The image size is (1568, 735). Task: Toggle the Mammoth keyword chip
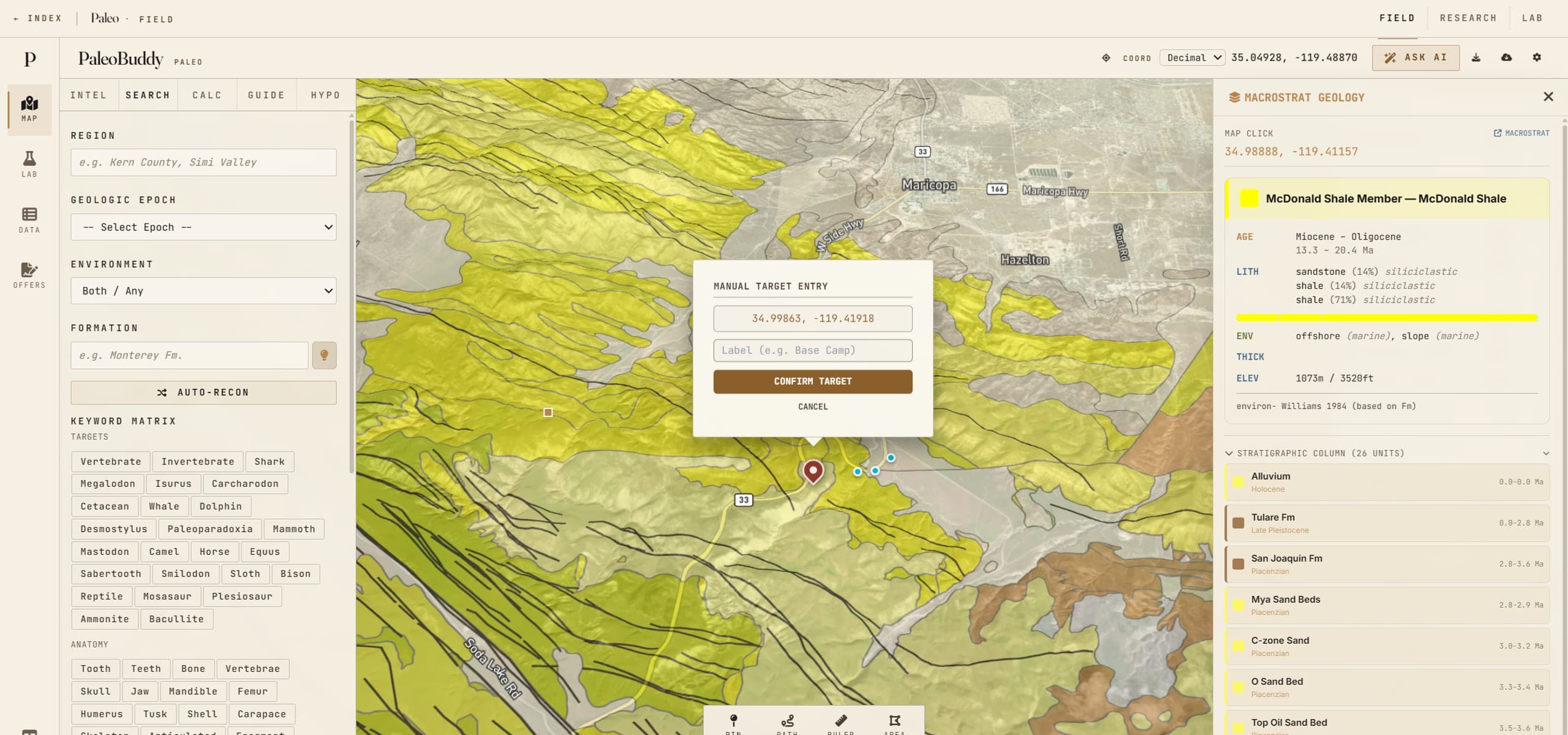click(x=294, y=529)
